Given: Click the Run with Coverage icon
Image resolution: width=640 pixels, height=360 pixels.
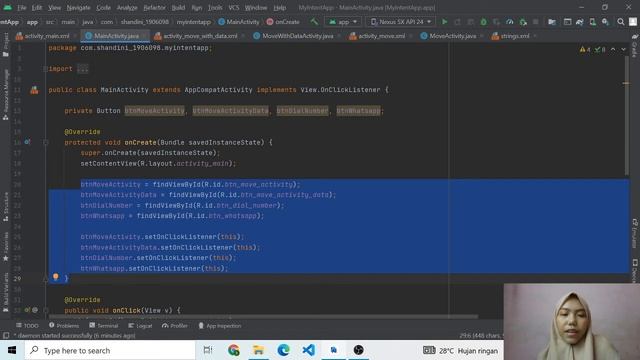Looking at the screenshot, I should [496, 22].
